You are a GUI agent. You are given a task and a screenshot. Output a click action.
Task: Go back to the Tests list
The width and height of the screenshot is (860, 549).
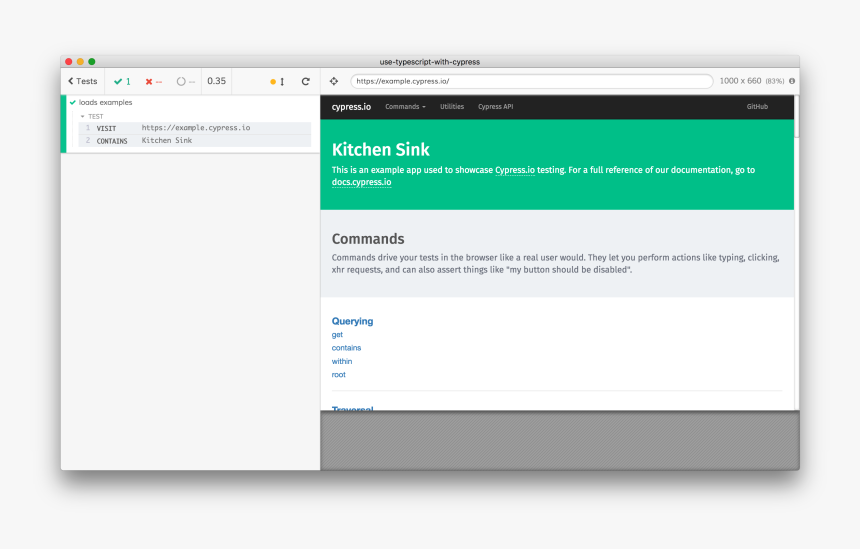[x=83, y=81]
